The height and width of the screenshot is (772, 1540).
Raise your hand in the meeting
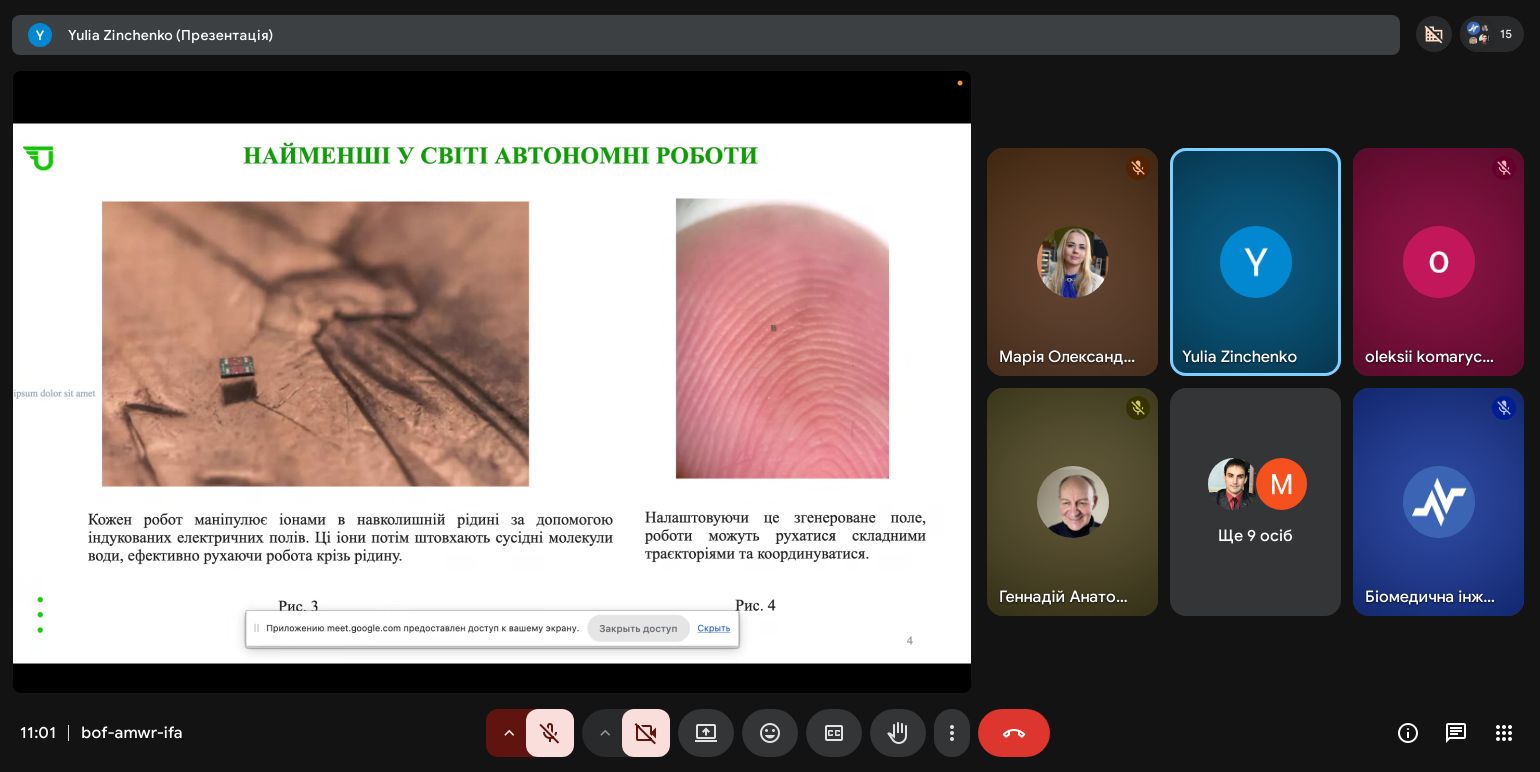[x=897, y=733]
